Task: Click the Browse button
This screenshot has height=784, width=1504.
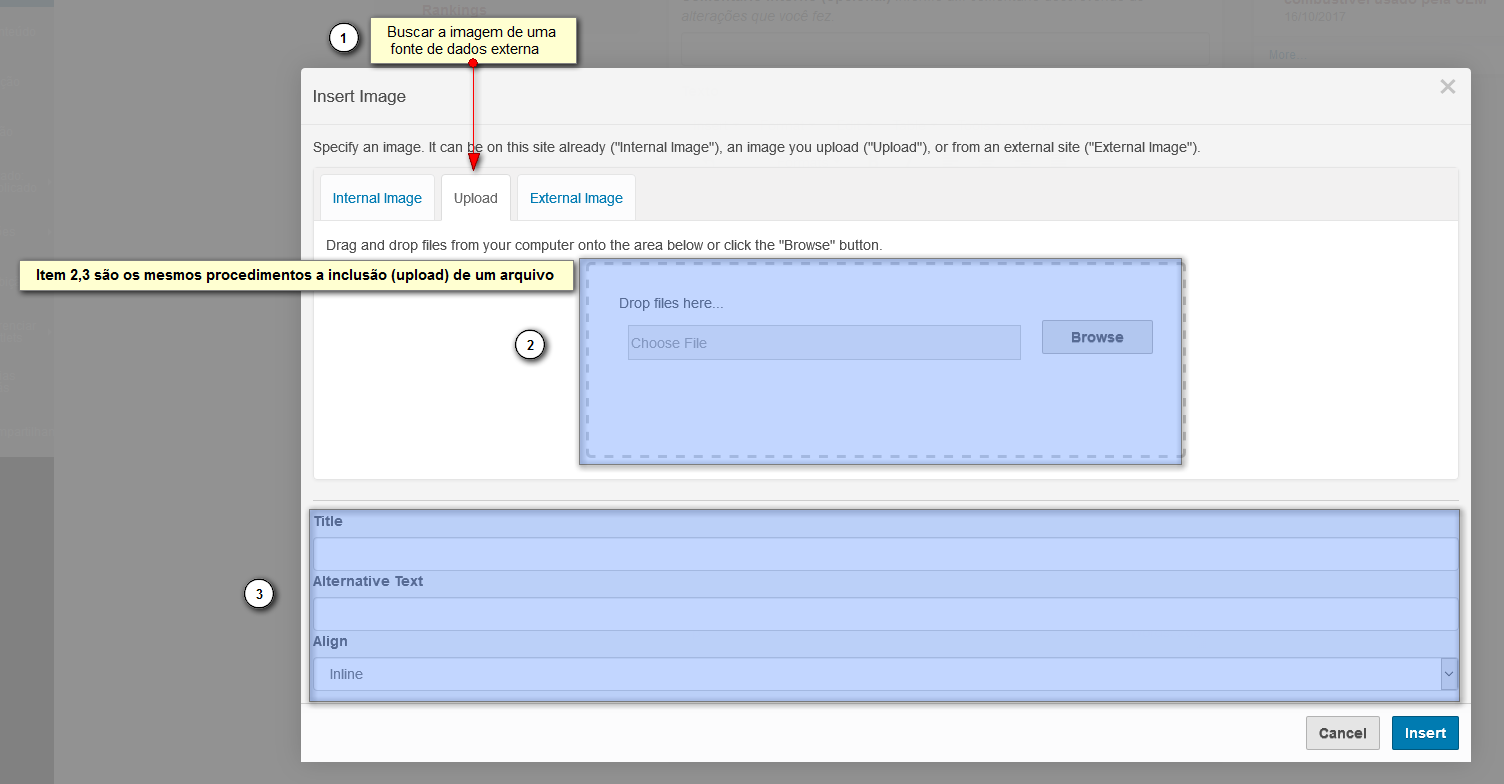Action: point(1097,337)
